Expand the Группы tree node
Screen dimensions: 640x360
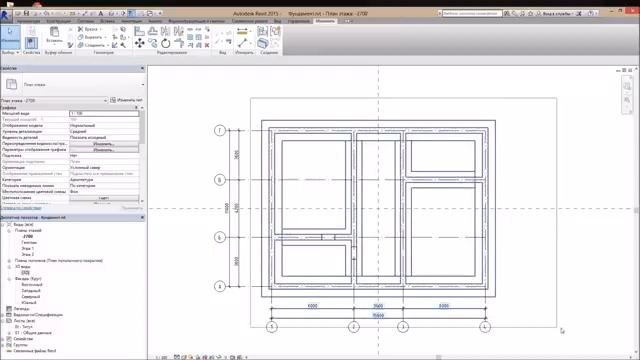[3, 345]
